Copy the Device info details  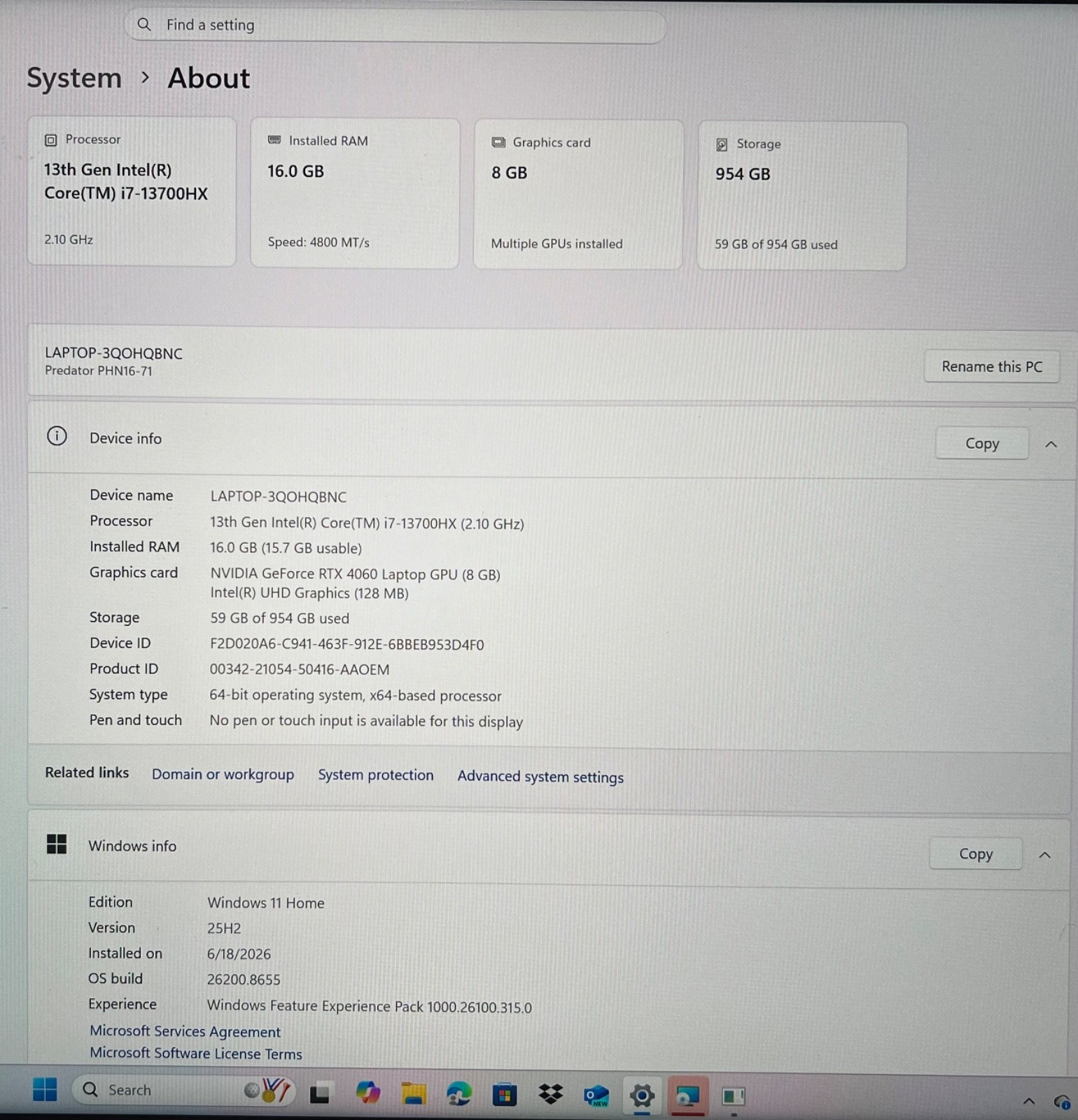click(982, 443)
